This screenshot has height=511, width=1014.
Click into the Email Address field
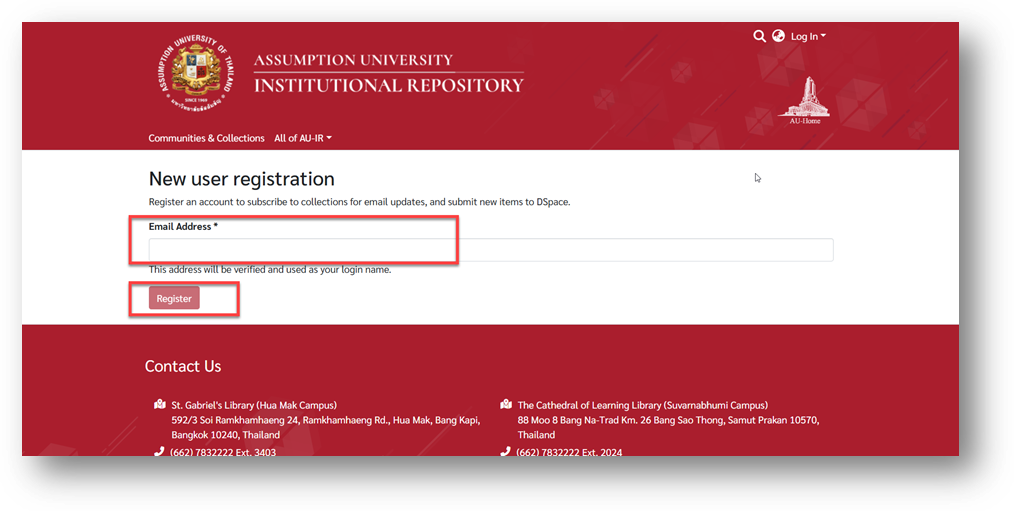(490, 250)
